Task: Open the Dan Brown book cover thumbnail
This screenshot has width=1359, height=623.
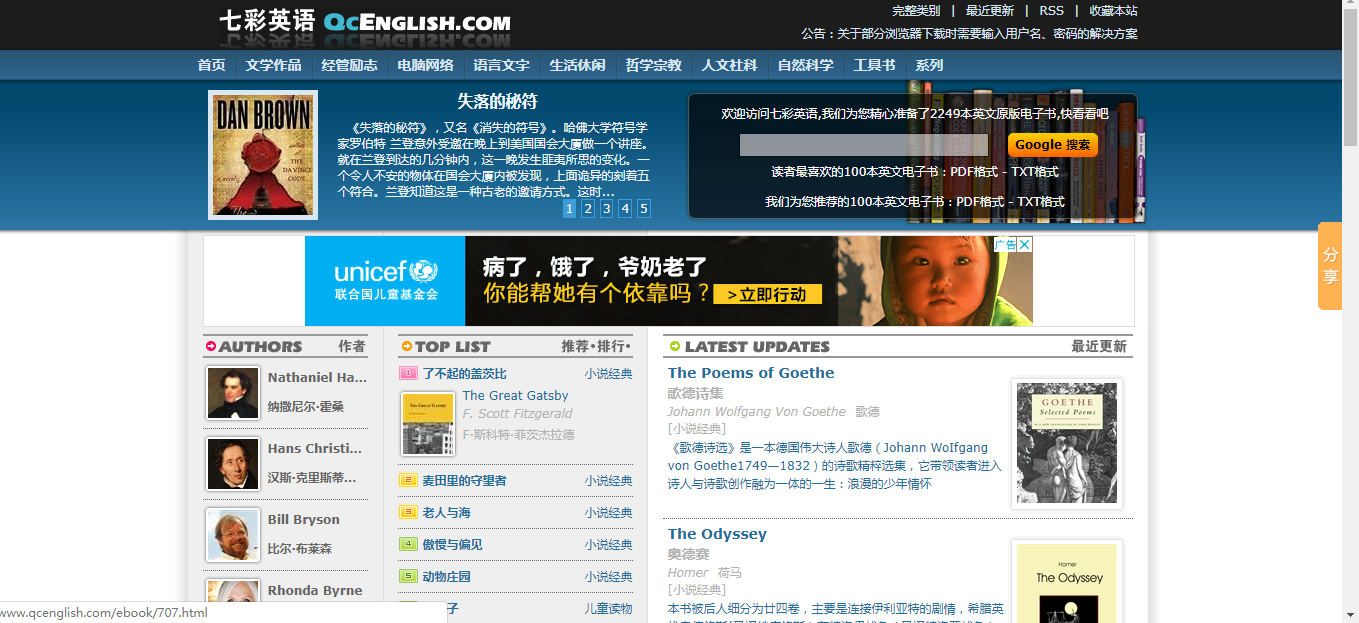Action: tap(263, 155)
